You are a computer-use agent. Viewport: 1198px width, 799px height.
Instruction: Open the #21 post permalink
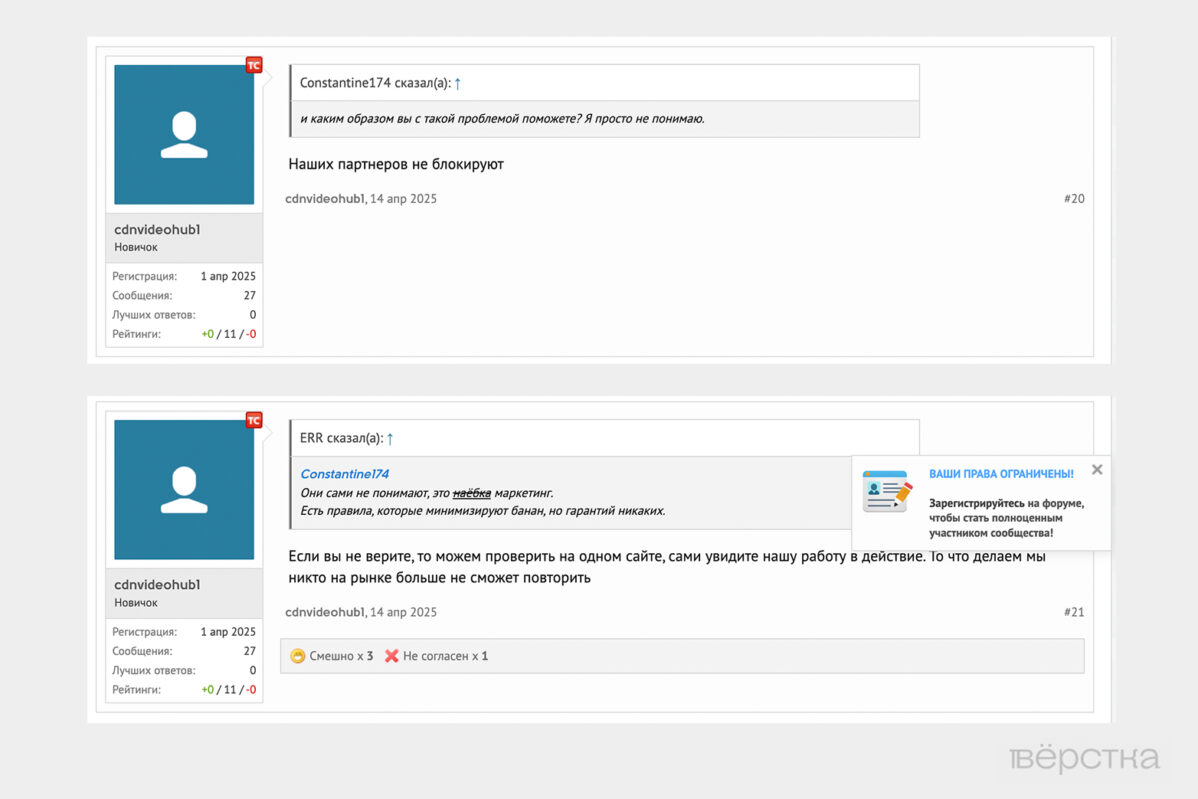1073,612
